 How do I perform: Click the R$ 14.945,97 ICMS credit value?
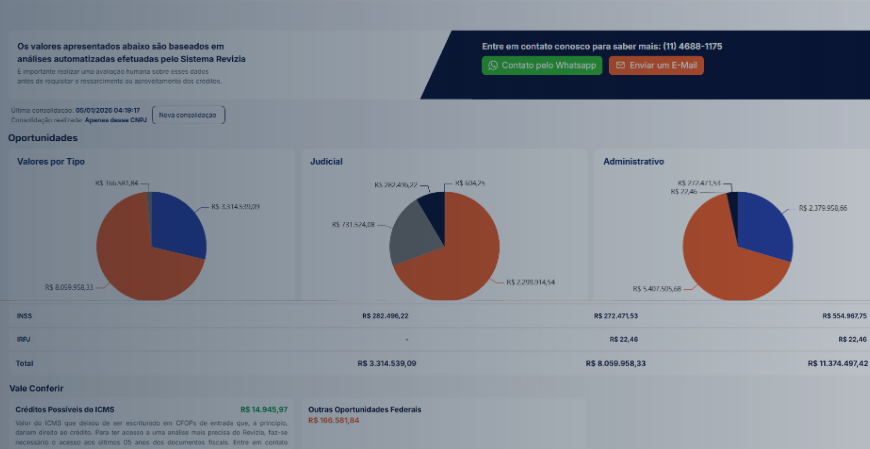point(264,409)
